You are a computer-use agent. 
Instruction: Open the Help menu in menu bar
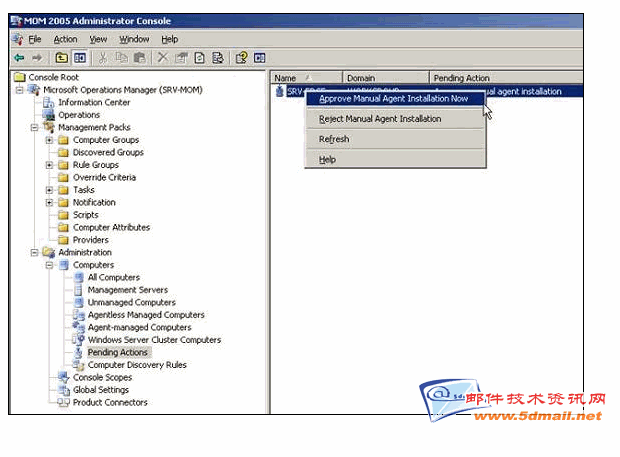[170, 39]
